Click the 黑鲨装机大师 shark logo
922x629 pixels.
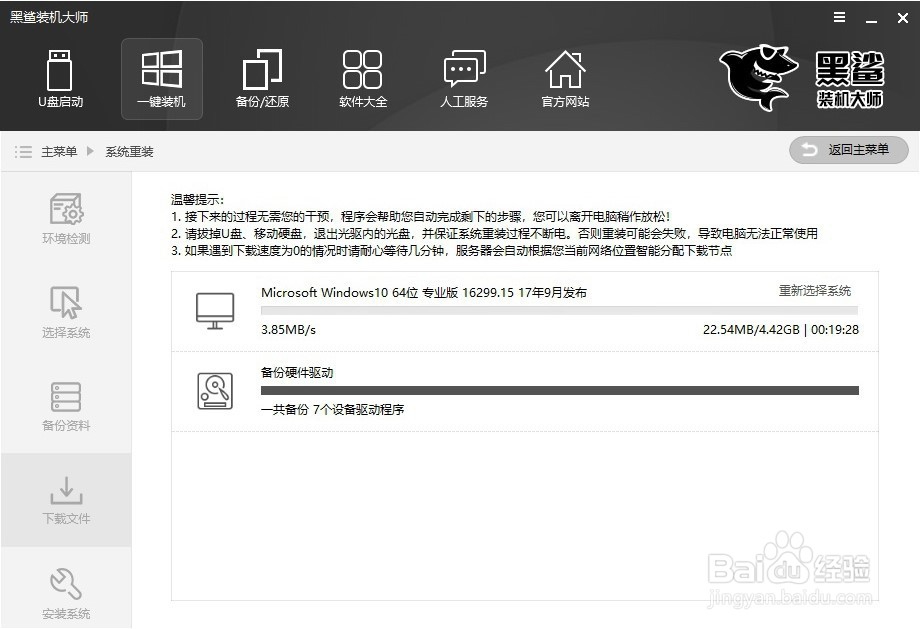click(x=757, y=75)
